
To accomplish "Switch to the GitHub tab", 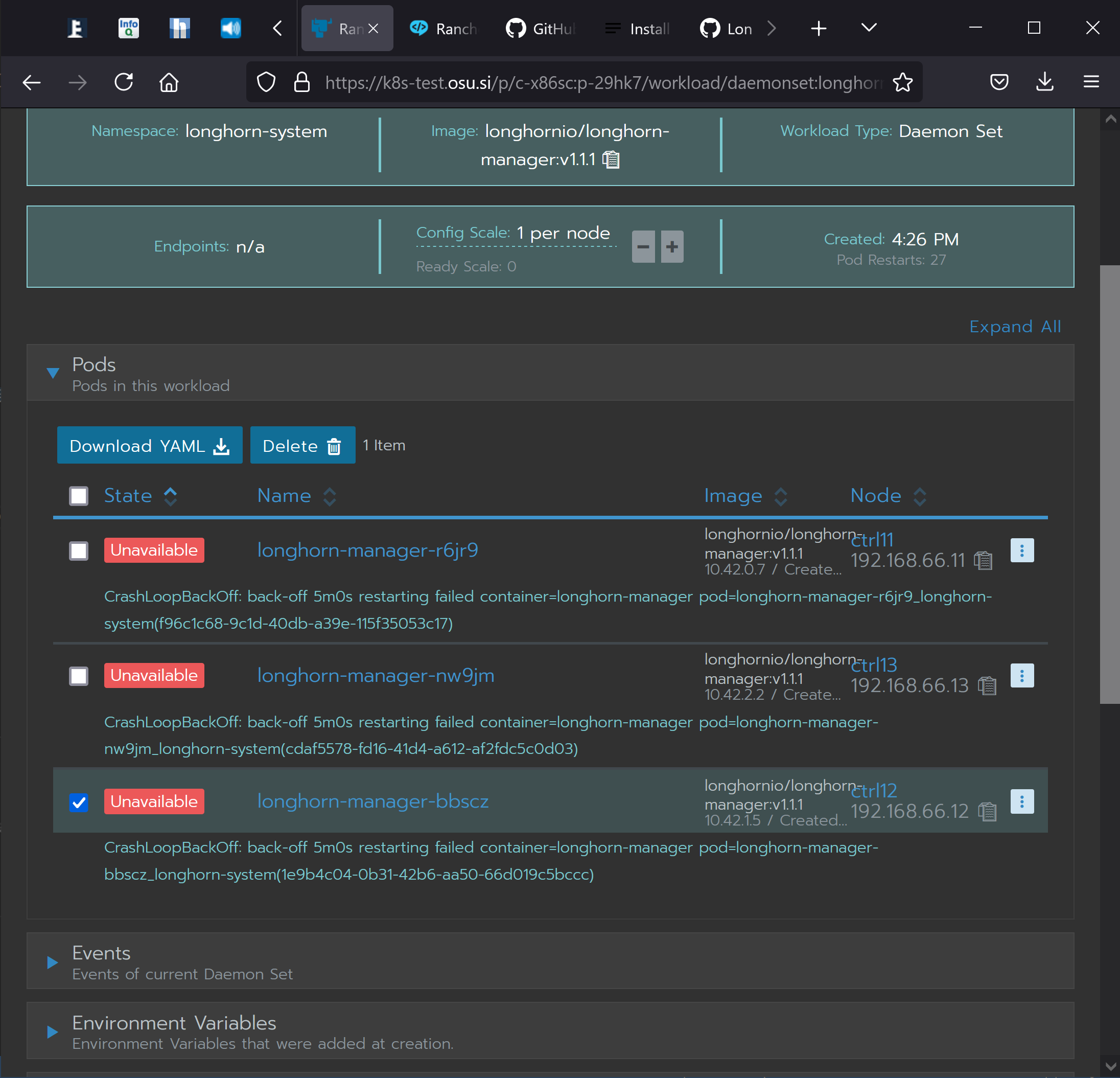I will (x=540, y=29).
